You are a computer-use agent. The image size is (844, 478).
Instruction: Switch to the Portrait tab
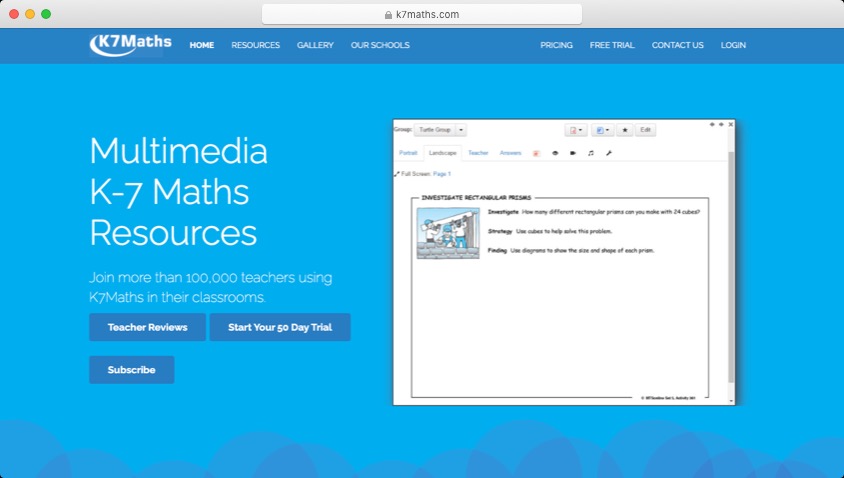(x=408, y=153)
